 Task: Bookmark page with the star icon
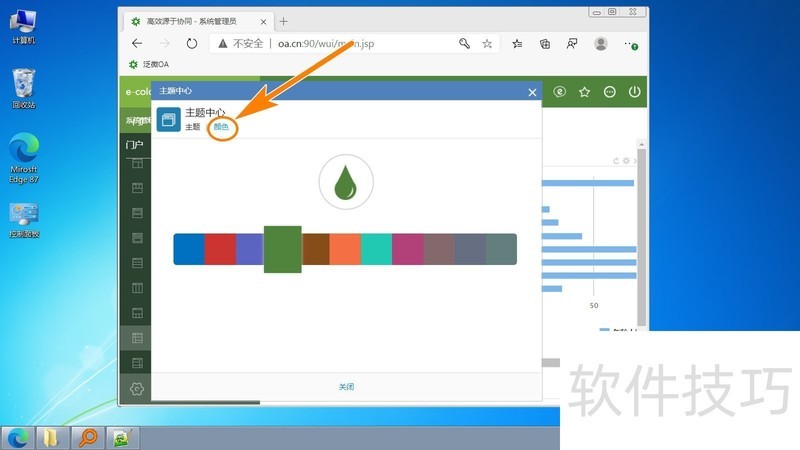[487, 44]
